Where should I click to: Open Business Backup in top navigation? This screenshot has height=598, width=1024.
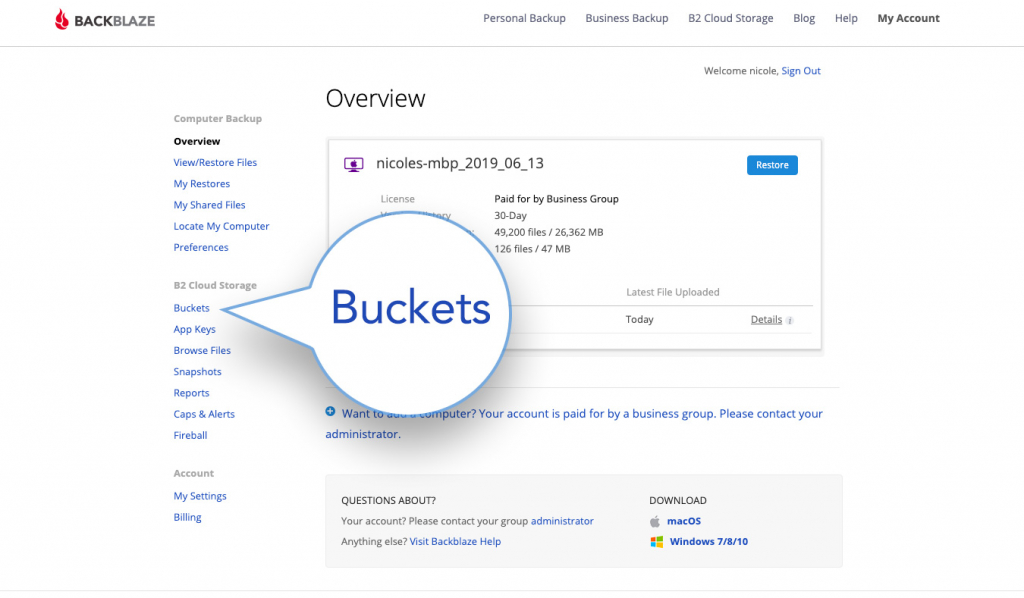627,18
